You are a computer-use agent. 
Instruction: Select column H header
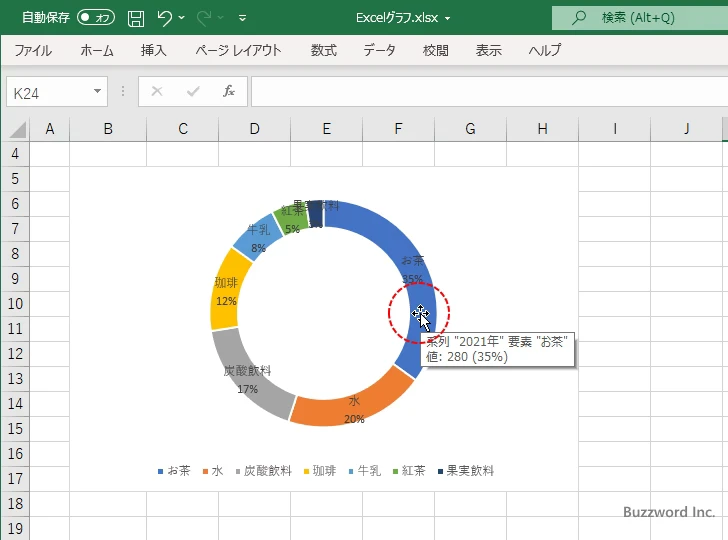(x=542, y=129)
